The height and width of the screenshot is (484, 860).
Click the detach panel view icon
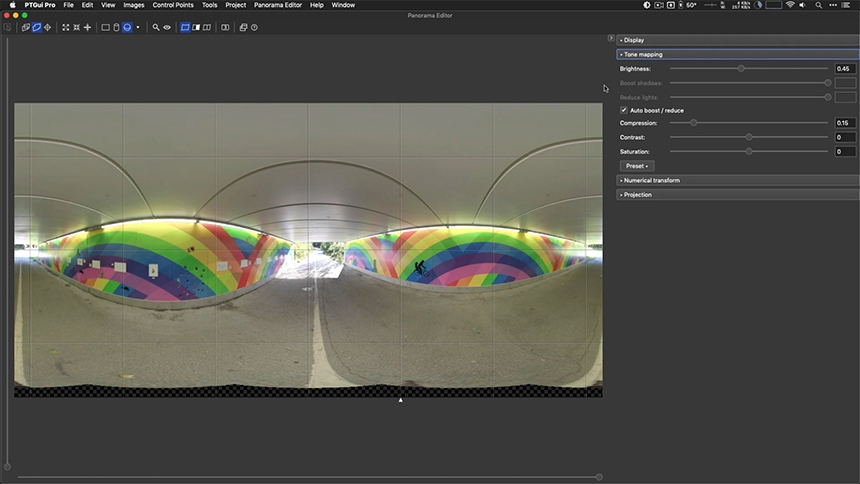225,27
